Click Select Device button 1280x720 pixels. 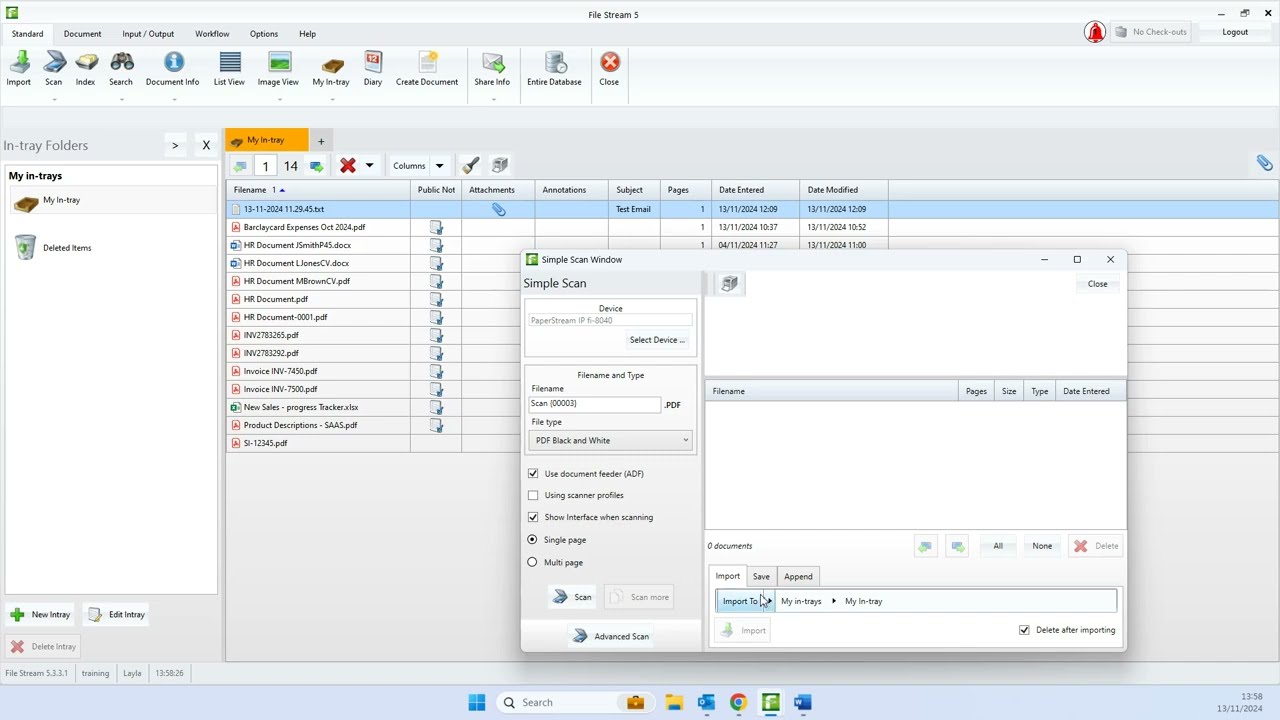657,340
